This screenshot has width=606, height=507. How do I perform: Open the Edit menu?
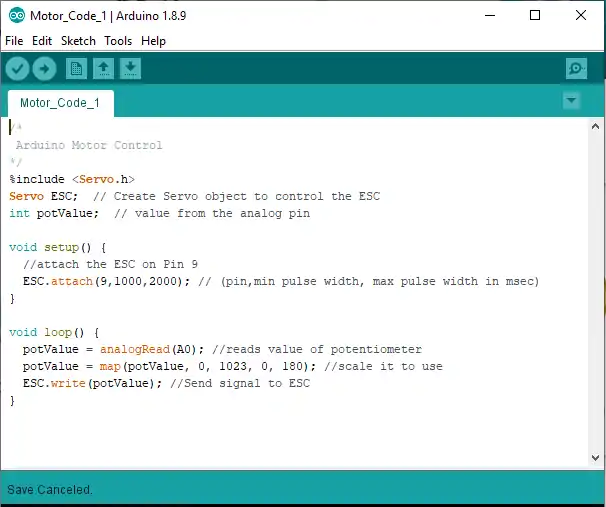(x=41, y=41)
